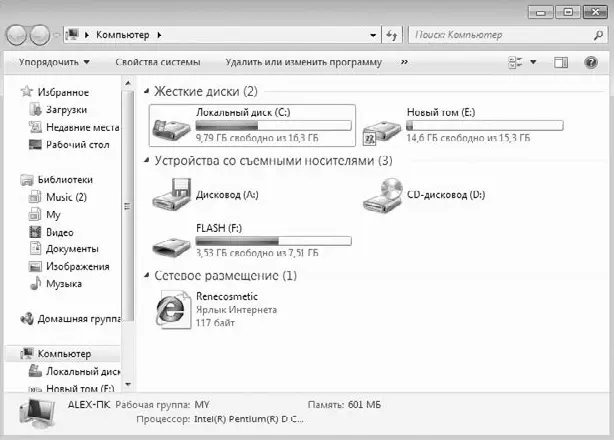Open the Упорядочить dropdown menu
The image size is (614, 440).
[x=54, y=62]
